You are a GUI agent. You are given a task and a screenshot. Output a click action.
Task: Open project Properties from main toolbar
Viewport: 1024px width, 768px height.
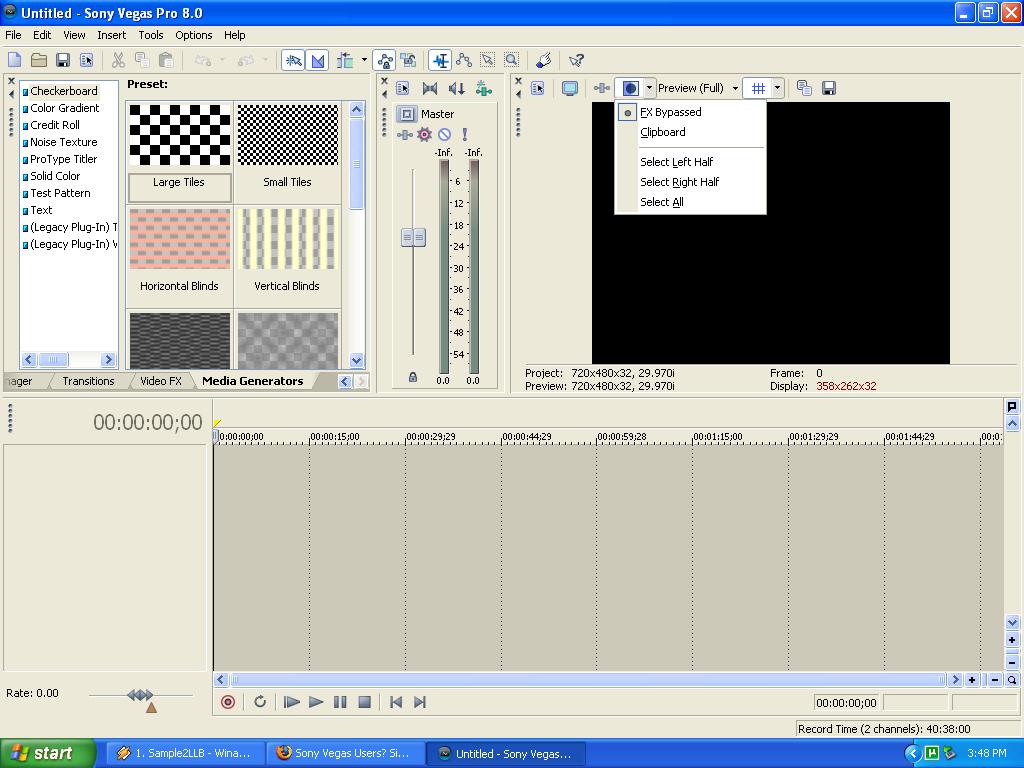click(x=87, y=61)
